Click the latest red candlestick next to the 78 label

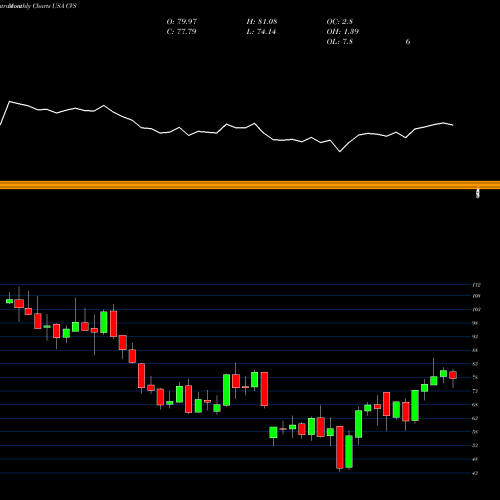coord(453,375)
